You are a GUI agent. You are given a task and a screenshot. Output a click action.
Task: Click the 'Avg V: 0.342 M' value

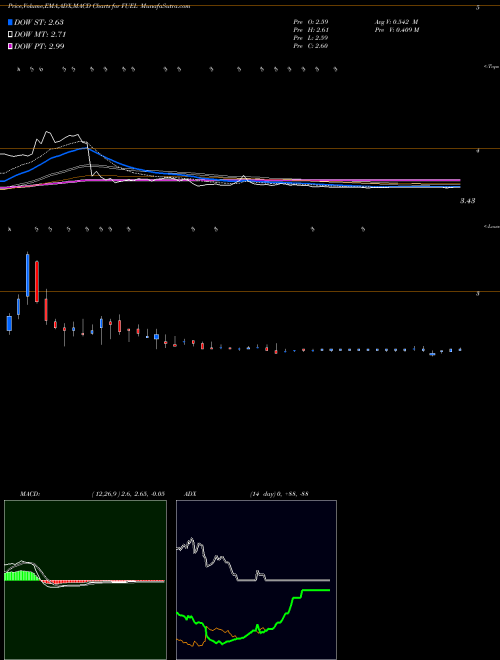pyautogui.click(x=396, y=21)
